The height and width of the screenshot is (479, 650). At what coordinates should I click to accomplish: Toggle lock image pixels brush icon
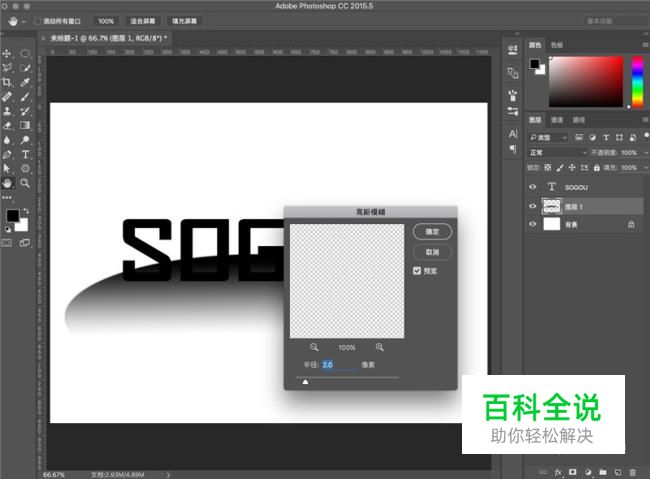(x=560, y=168)
